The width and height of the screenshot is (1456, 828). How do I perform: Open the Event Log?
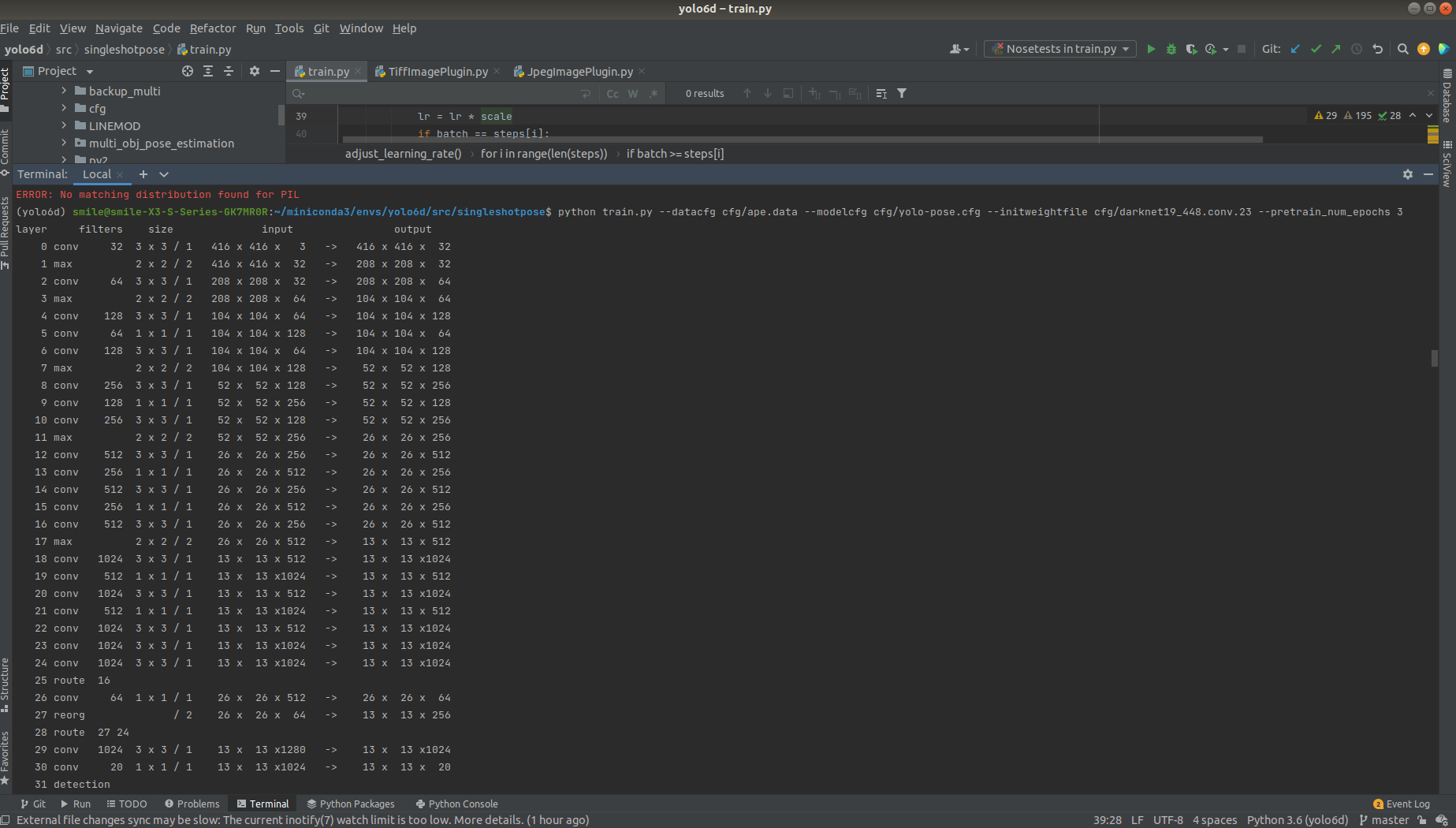point(1401,804)
